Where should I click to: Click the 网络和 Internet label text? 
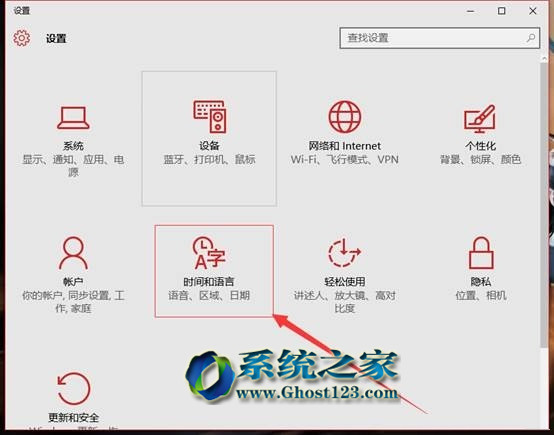(x=344, y=146)
